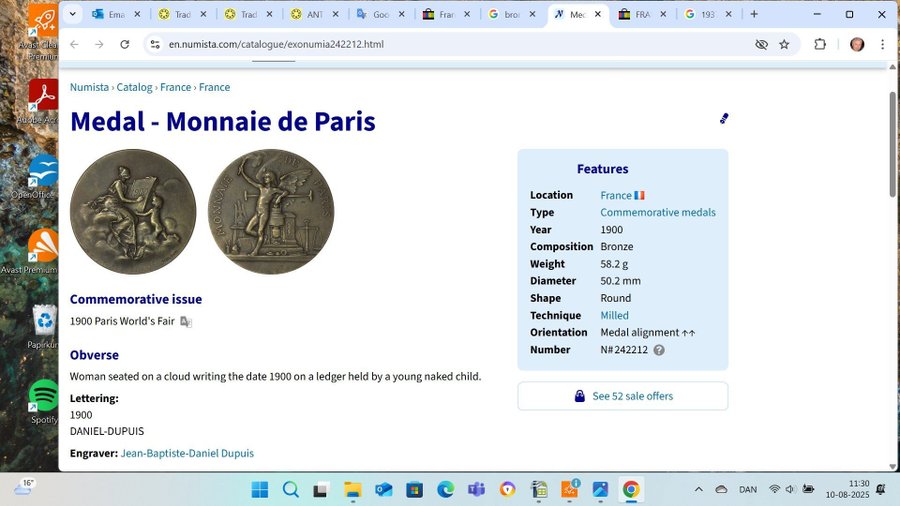This screenshot has width=900, height=506.
Task: Click the tracking protection eye icon in address bar
Action: click(x=761, y=44)
